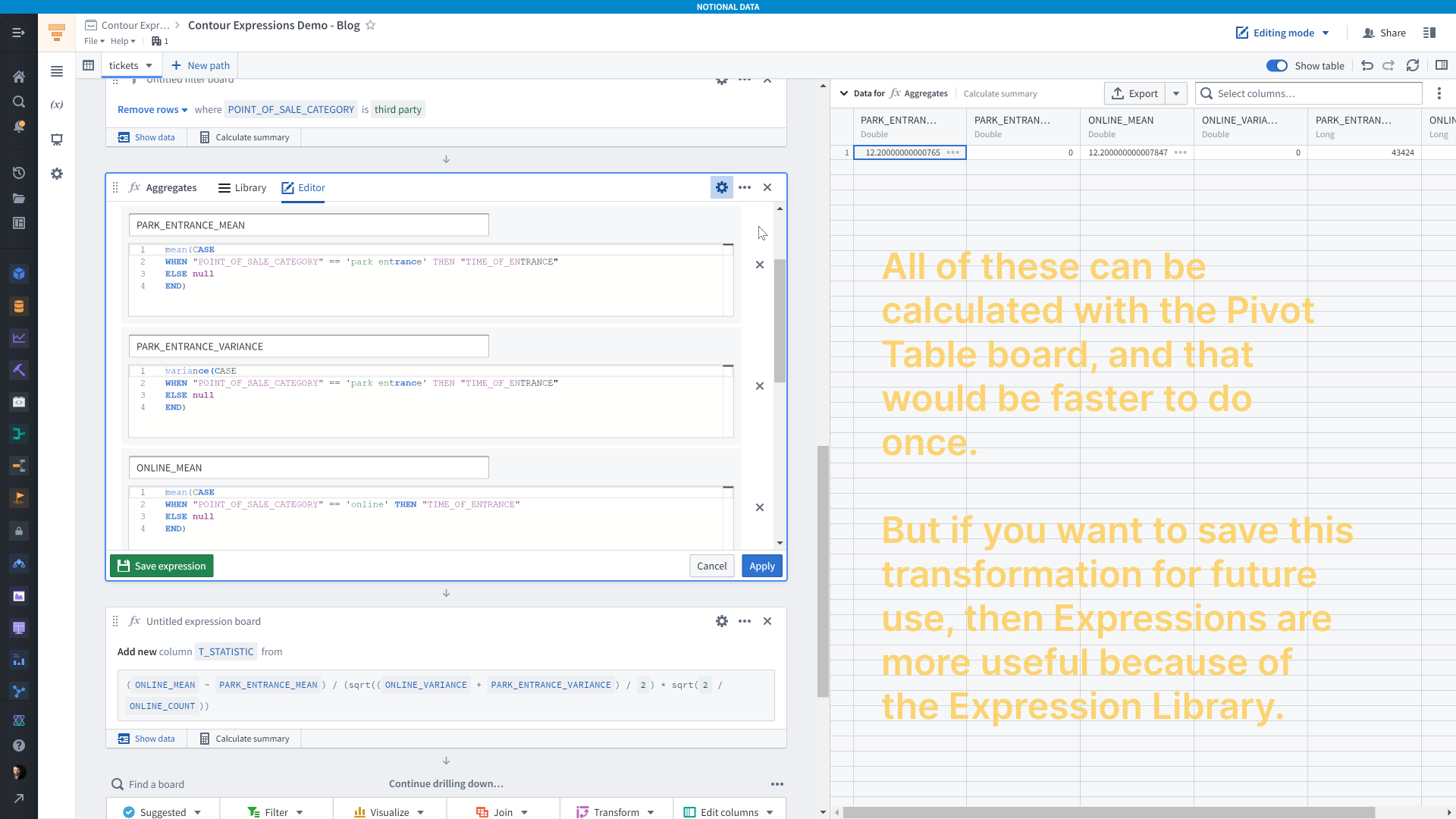Open the path outline list icon
1456x819 pixels.
point(57,71)
